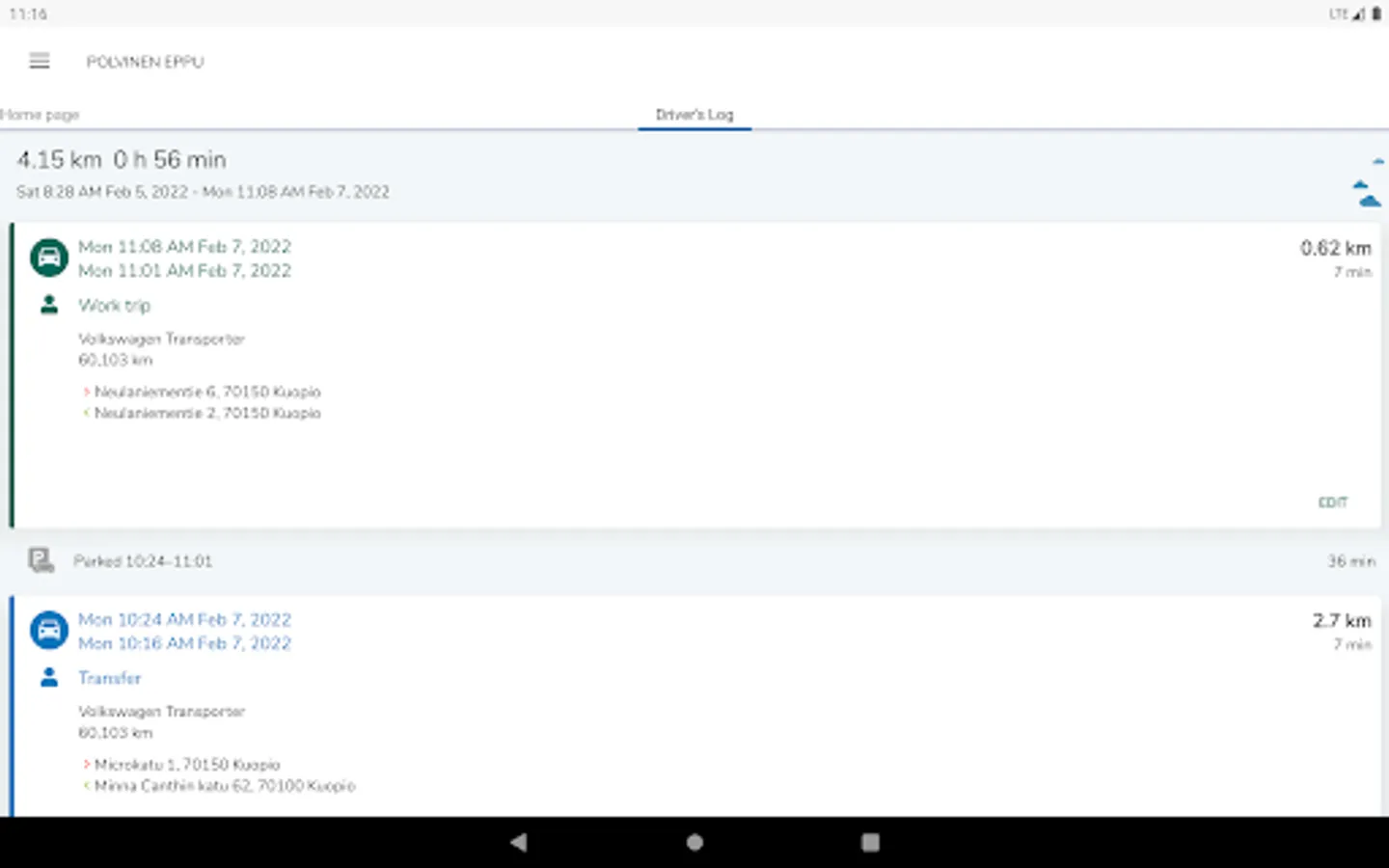Screen dimensions: 1389x868
Task: Tap the Neulaniementie 6, 70150 Kuopio address
Action: 207,392
